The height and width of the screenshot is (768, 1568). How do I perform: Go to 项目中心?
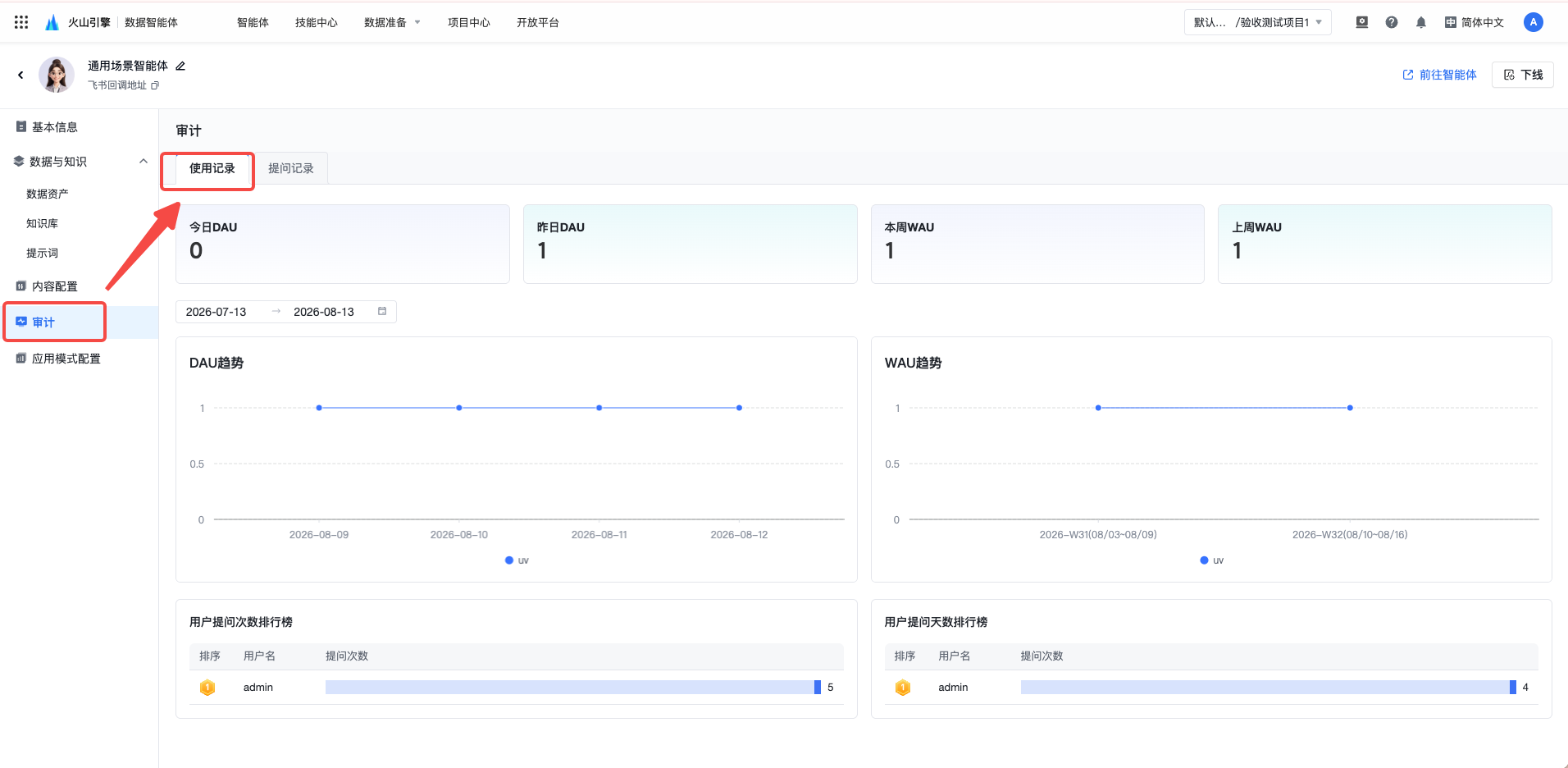tap(469, 22)
